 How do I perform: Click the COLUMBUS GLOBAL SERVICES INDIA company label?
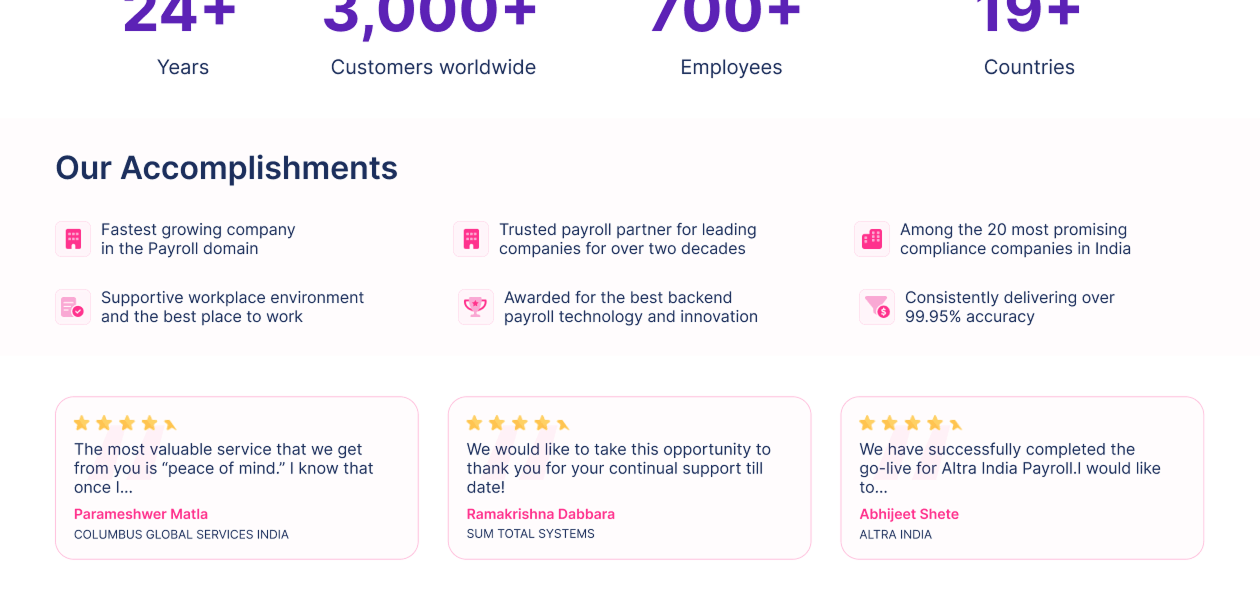(x=181, y=535)
